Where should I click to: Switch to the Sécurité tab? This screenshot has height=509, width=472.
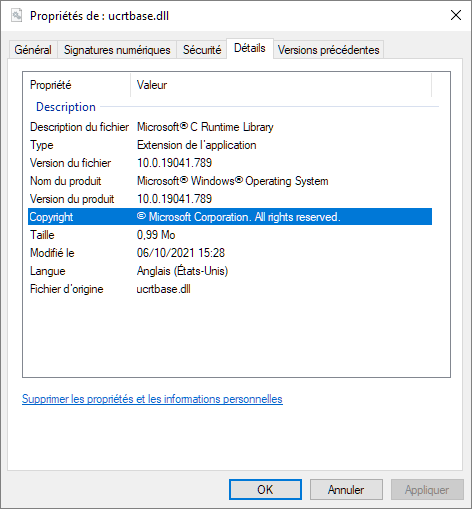point(202,50)
